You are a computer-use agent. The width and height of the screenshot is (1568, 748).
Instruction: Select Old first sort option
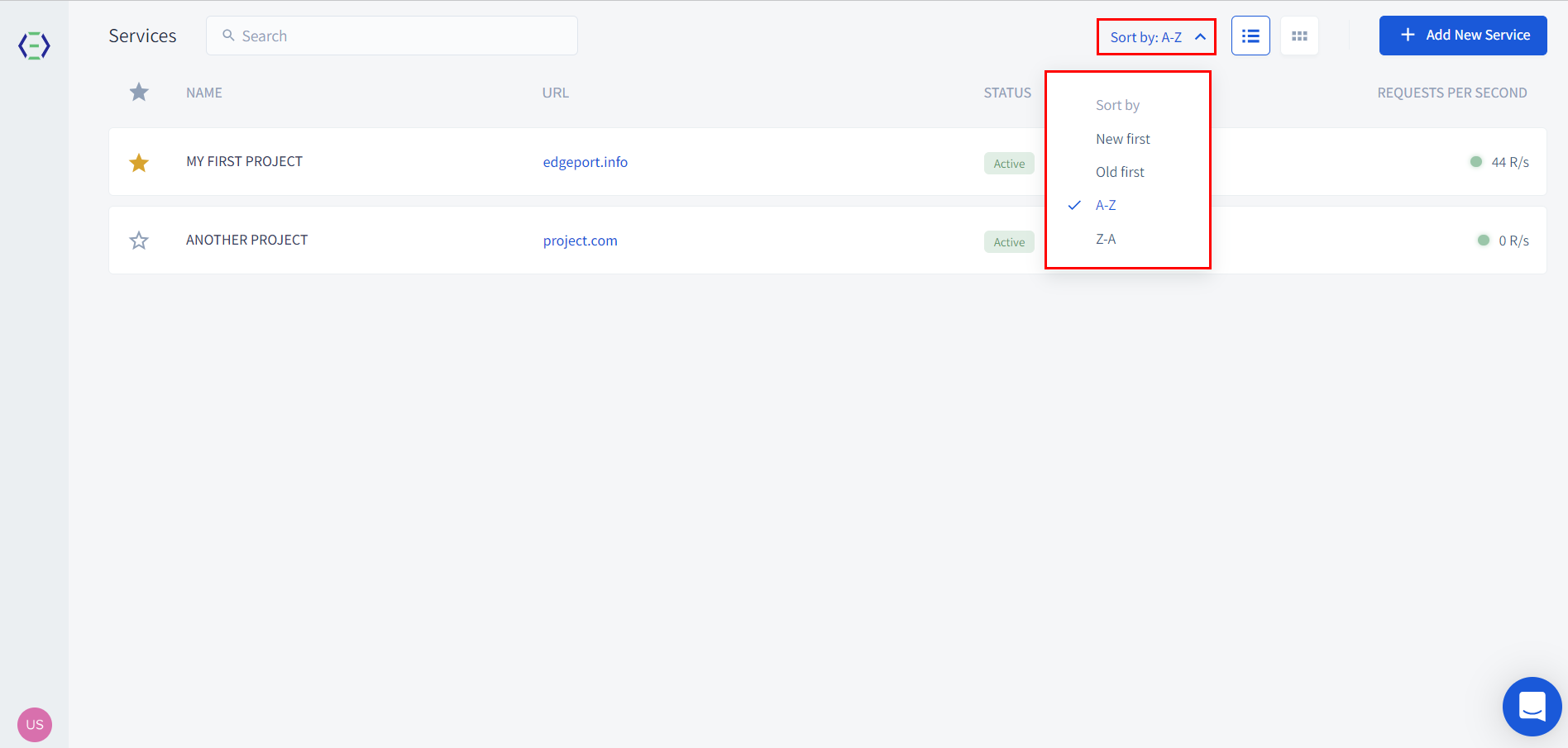[x=1120, y=172]
